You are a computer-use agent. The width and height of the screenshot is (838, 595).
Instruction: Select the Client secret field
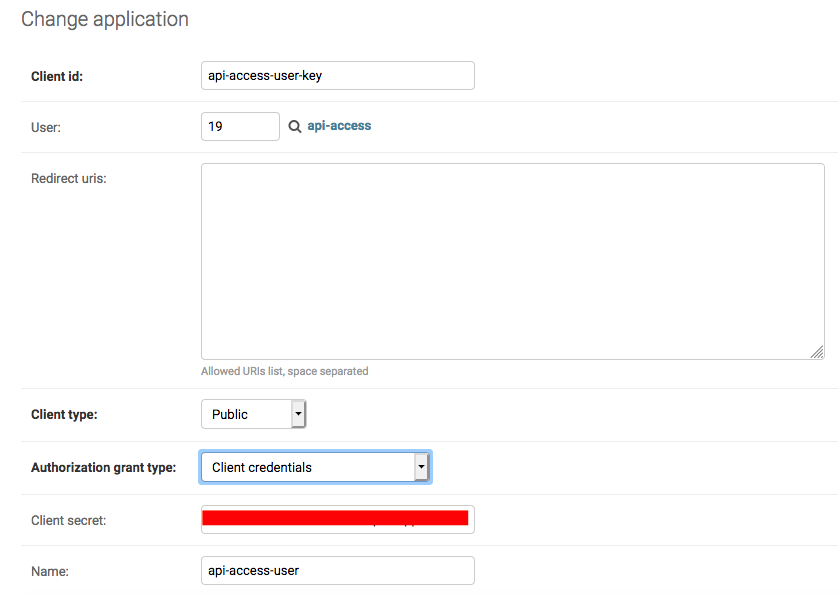(337, 519)
